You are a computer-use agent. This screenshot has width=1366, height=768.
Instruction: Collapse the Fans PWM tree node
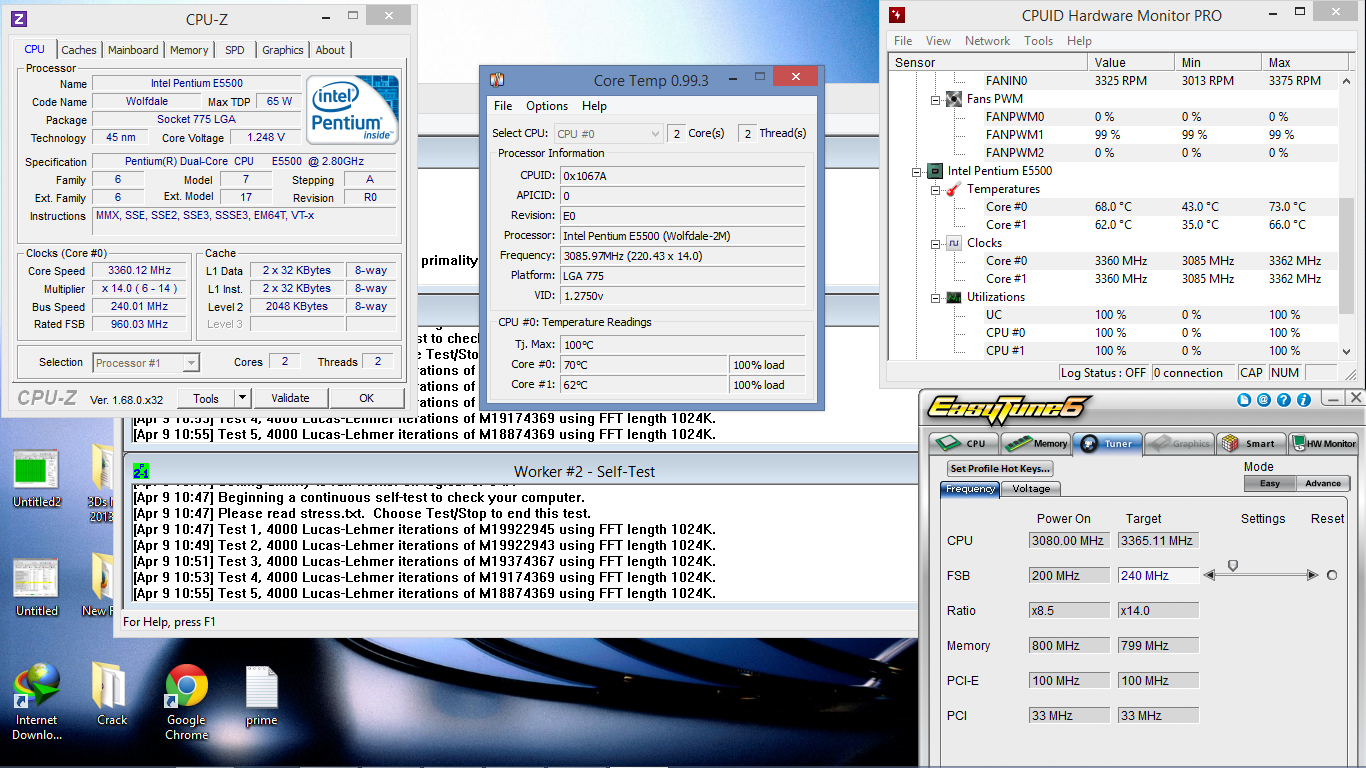click(x=935, y=99)
